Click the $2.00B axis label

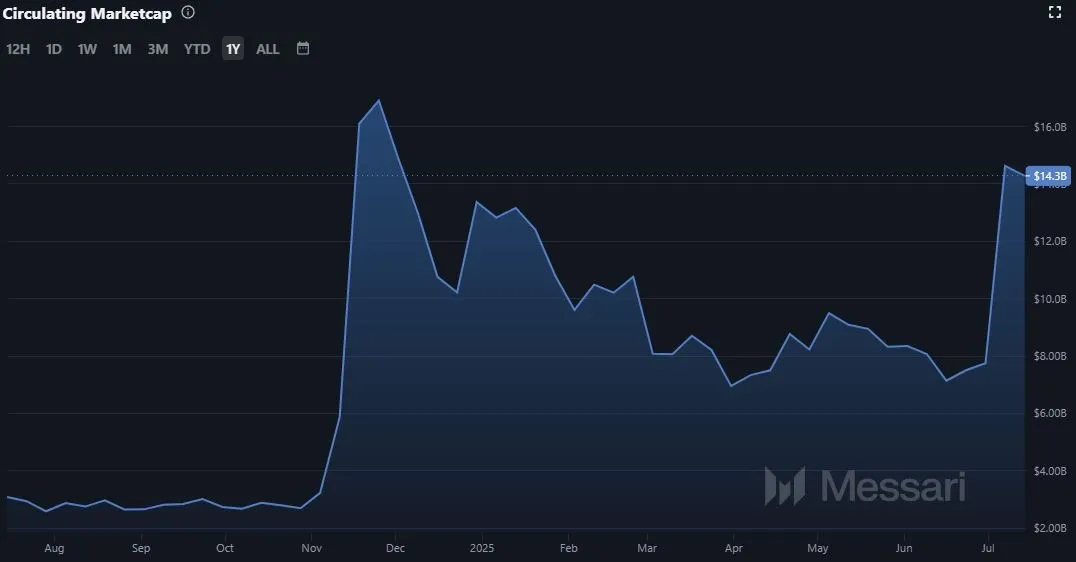[x=1050, y=528]
